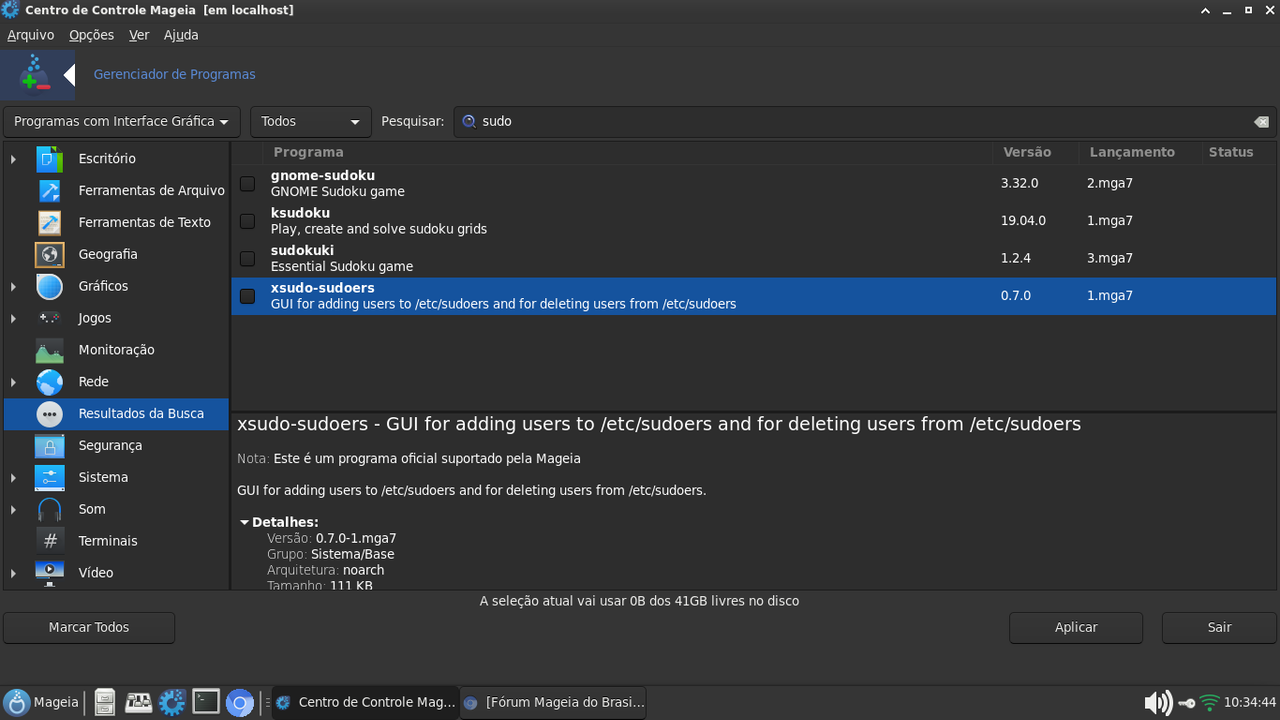
Task: Select the Som headphones icon
Action: (49, 509)
